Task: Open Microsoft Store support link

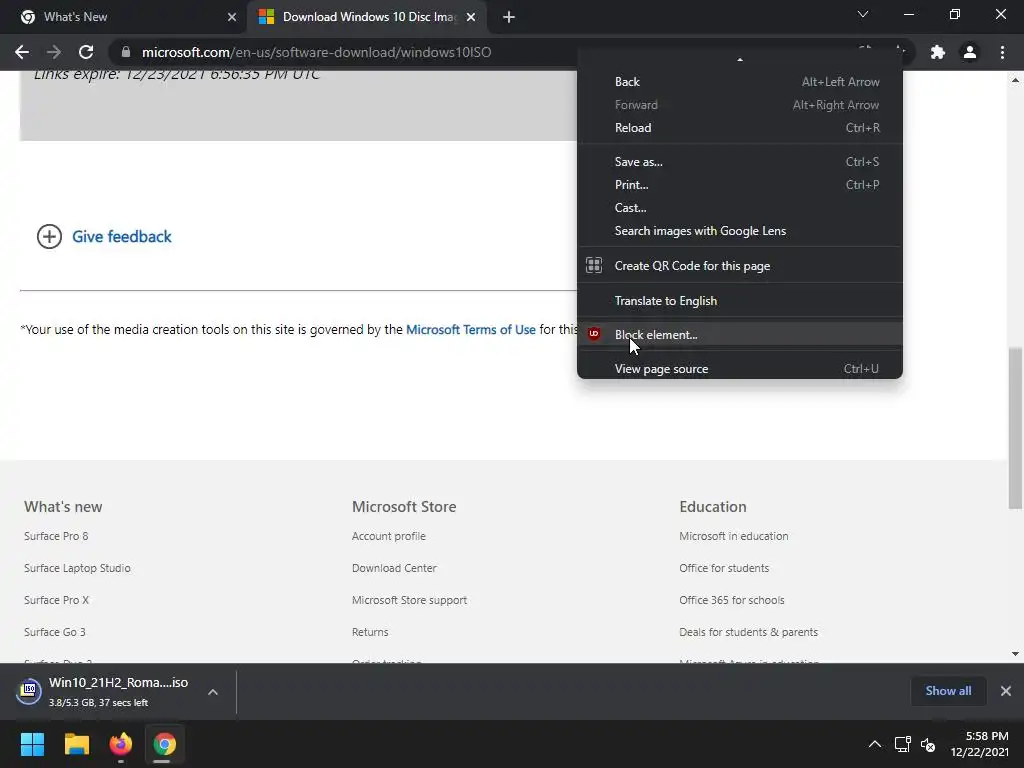Action: [409, 600]
